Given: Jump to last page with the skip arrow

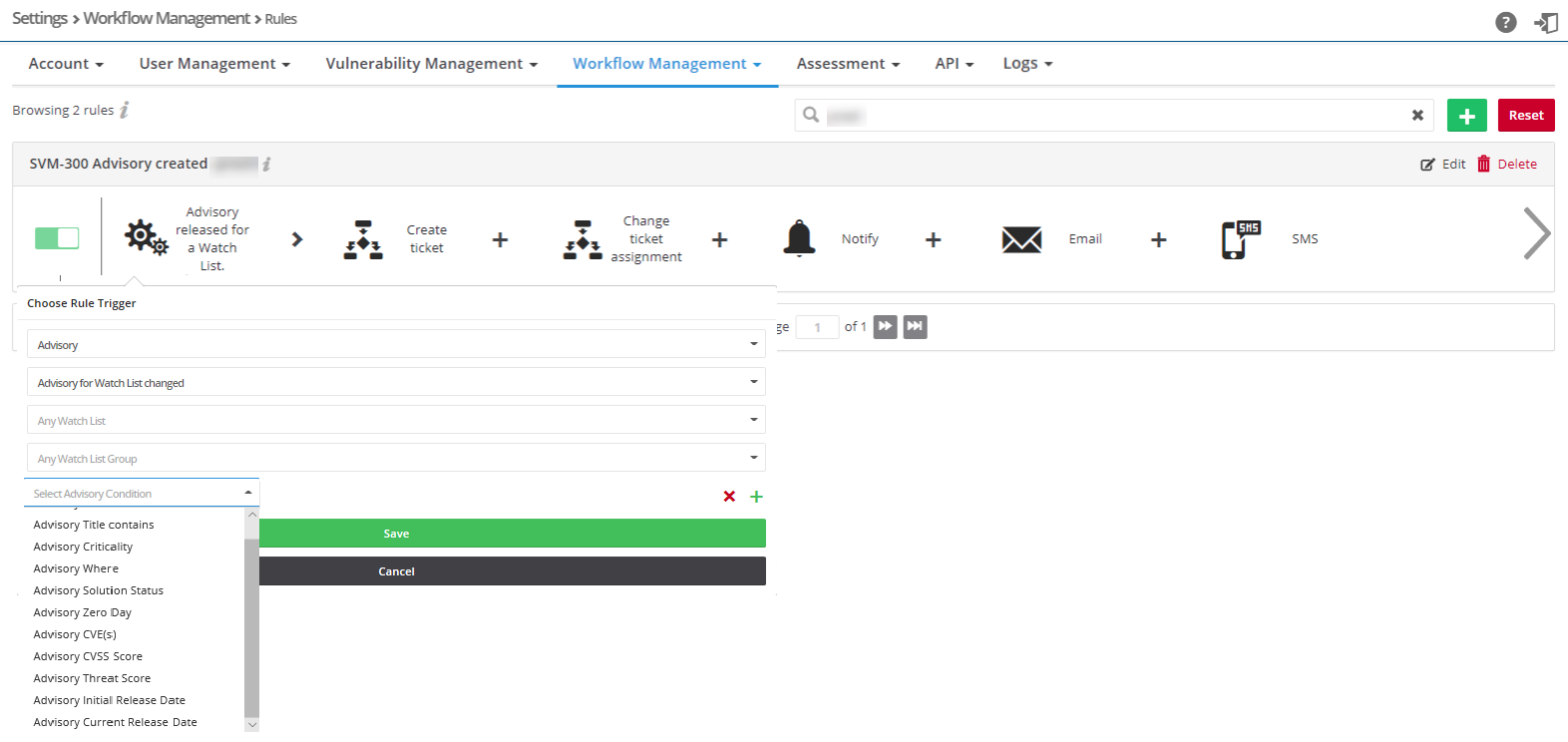Looking at the screenshot, I should click(915, 327).
